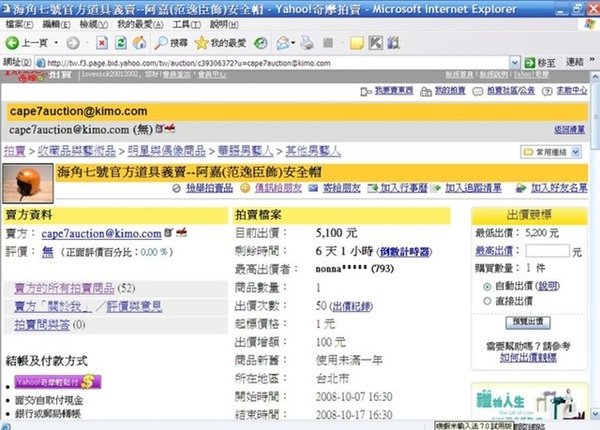
Task: Open the 搜尋 search toolbar button
Action: [x=171, y=43]
